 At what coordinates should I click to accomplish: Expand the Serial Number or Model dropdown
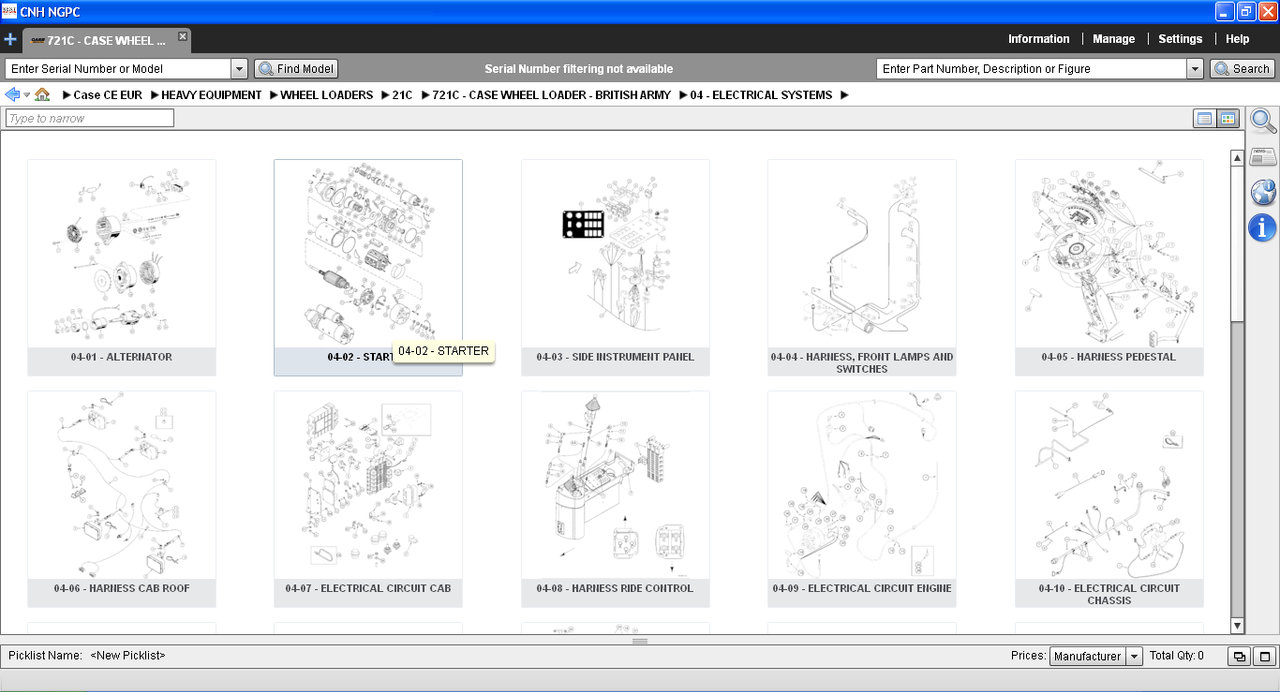click(239, 69)
